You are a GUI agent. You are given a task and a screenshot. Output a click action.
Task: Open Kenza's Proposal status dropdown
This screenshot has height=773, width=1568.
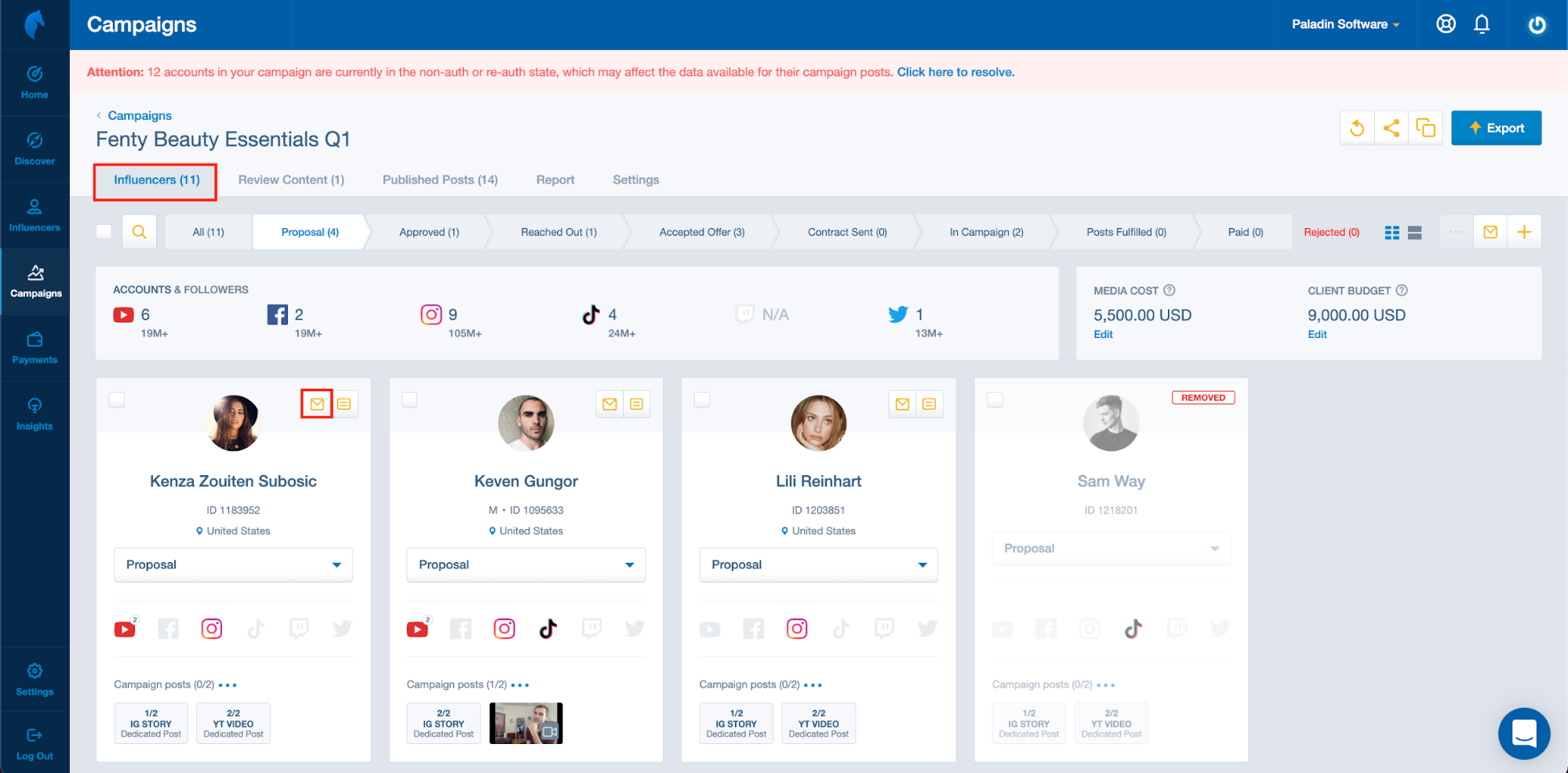tap(233, 564)
